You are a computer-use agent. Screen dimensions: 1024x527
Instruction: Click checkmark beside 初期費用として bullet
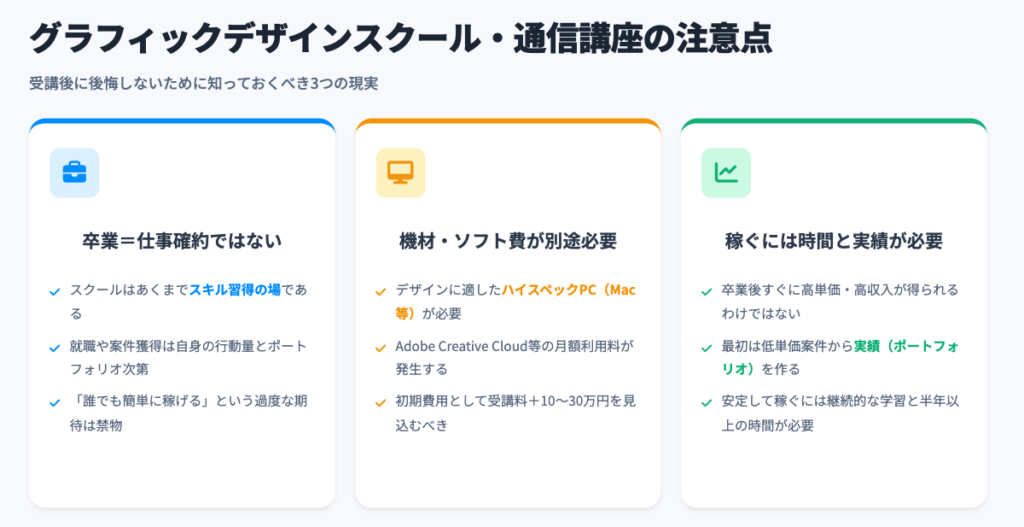[x=381, y=403]
